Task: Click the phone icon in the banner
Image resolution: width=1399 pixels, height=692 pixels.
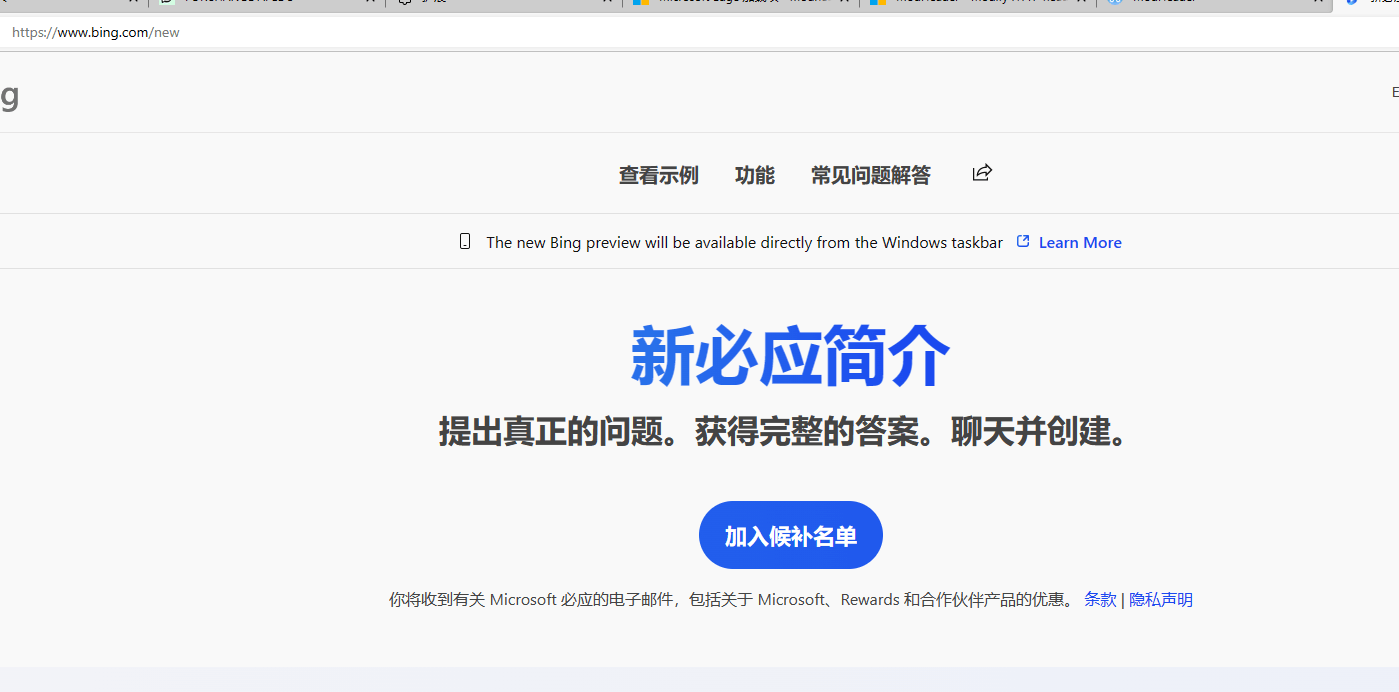Action: pos(465,241)
